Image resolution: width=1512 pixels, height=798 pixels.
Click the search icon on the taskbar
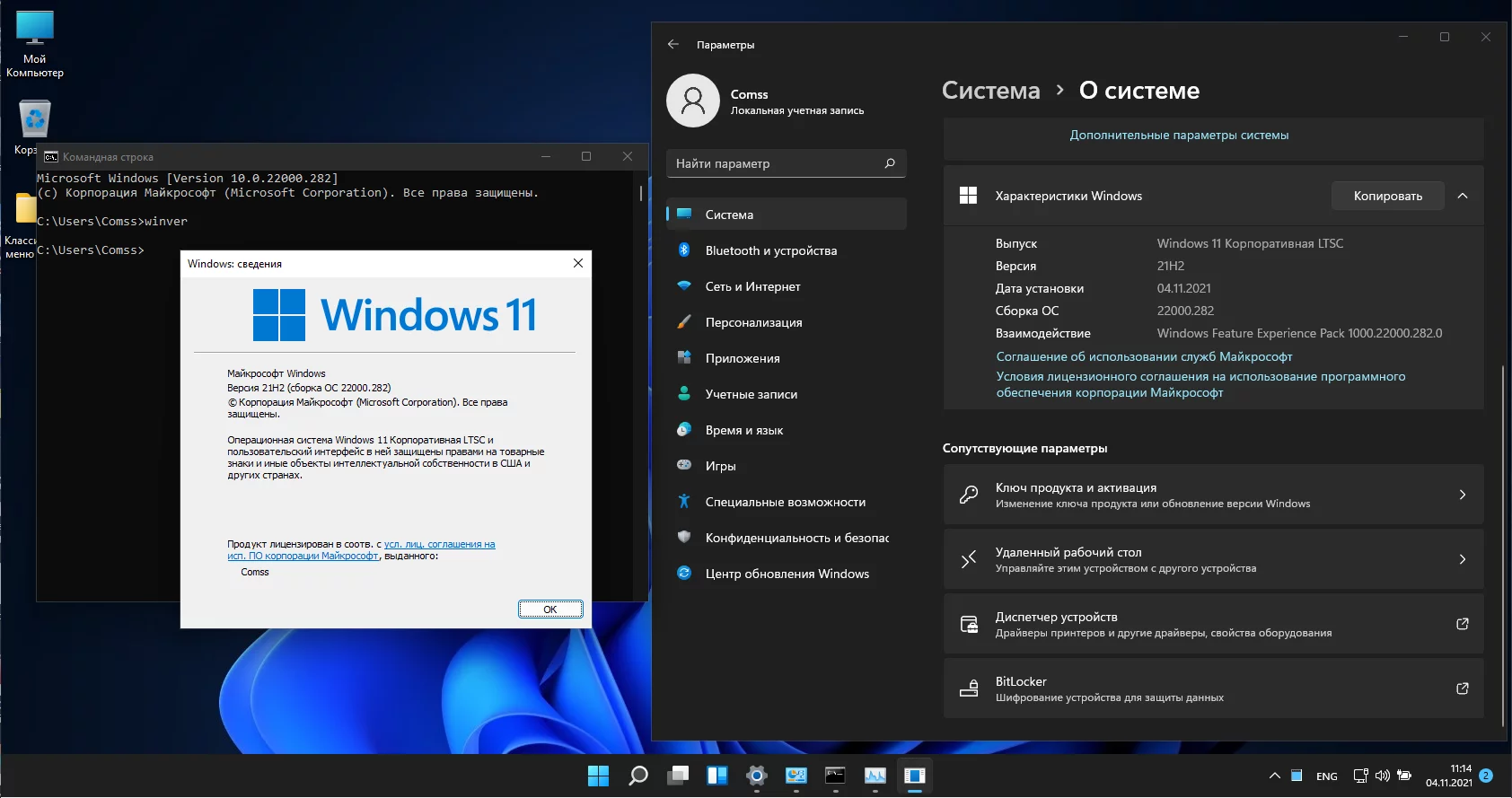coord(638,776)
